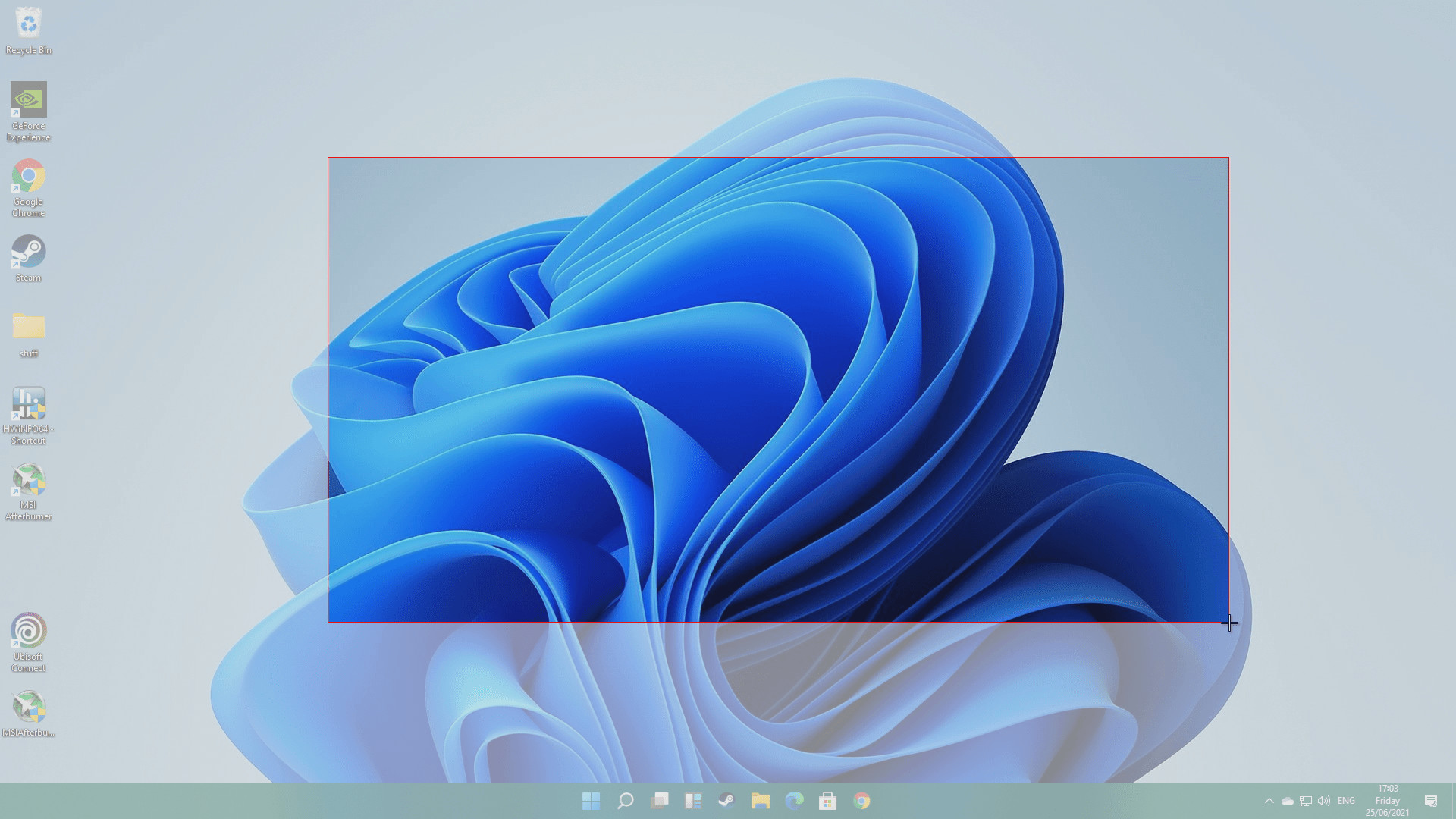1456x819 pixels.
Task: Select the HWiNFO64 Shortcut desktop icon
Action: pos(28,415)
